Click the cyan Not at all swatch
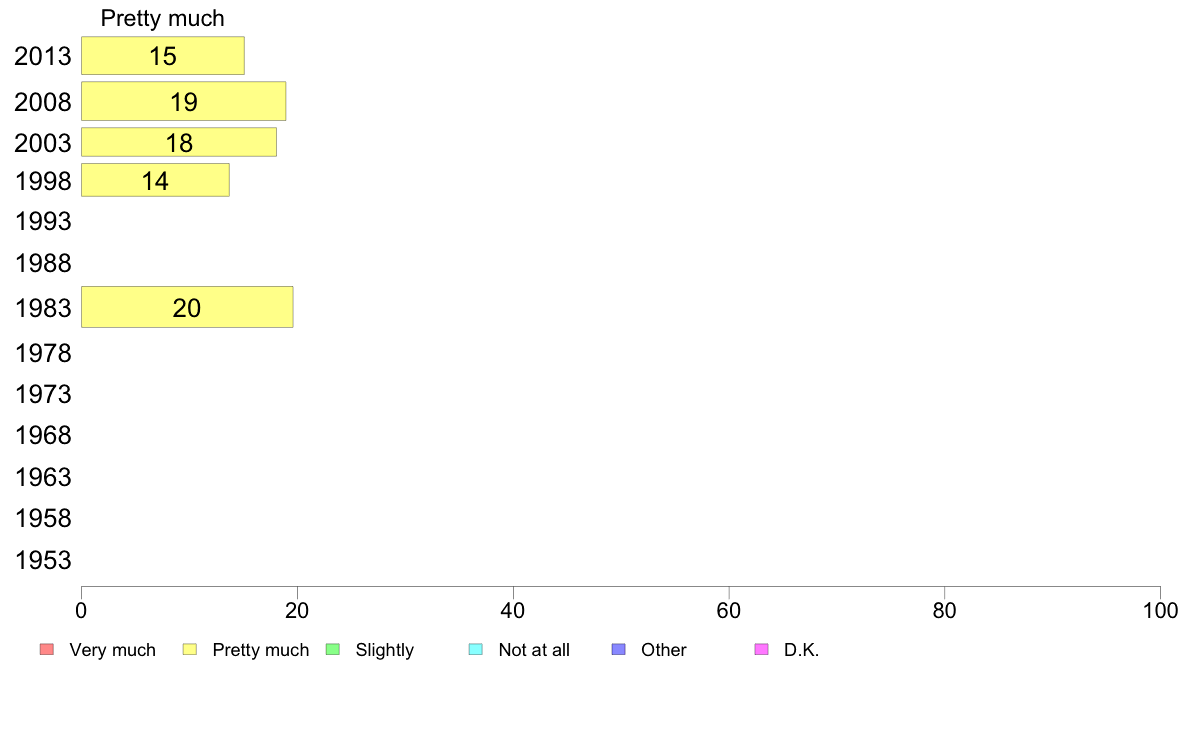This screenshot has width=1188, height=736. 476,650
